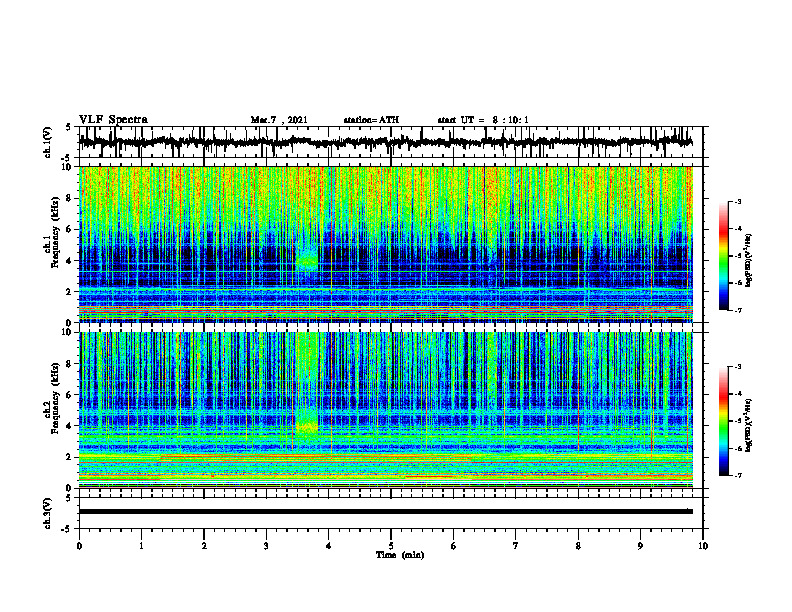792x612 pixels.
Task: Click the thick black ch.3 signal bar
Action: coord(385,512)
